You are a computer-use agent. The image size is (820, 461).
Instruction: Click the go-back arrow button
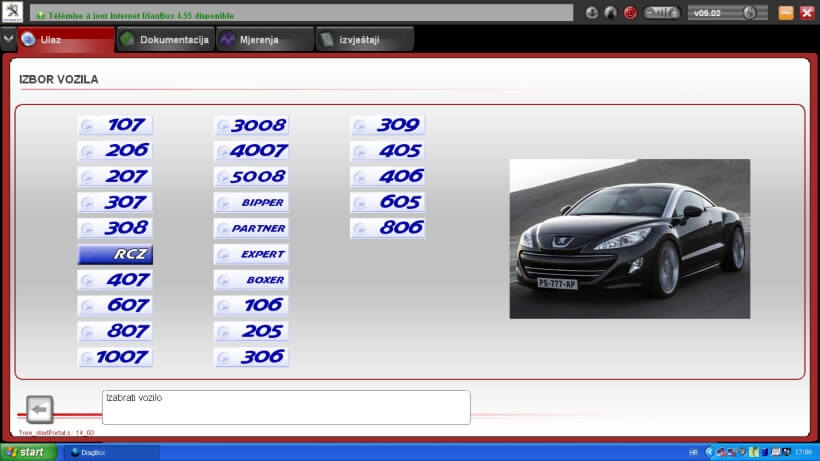[x=40, y=409]
